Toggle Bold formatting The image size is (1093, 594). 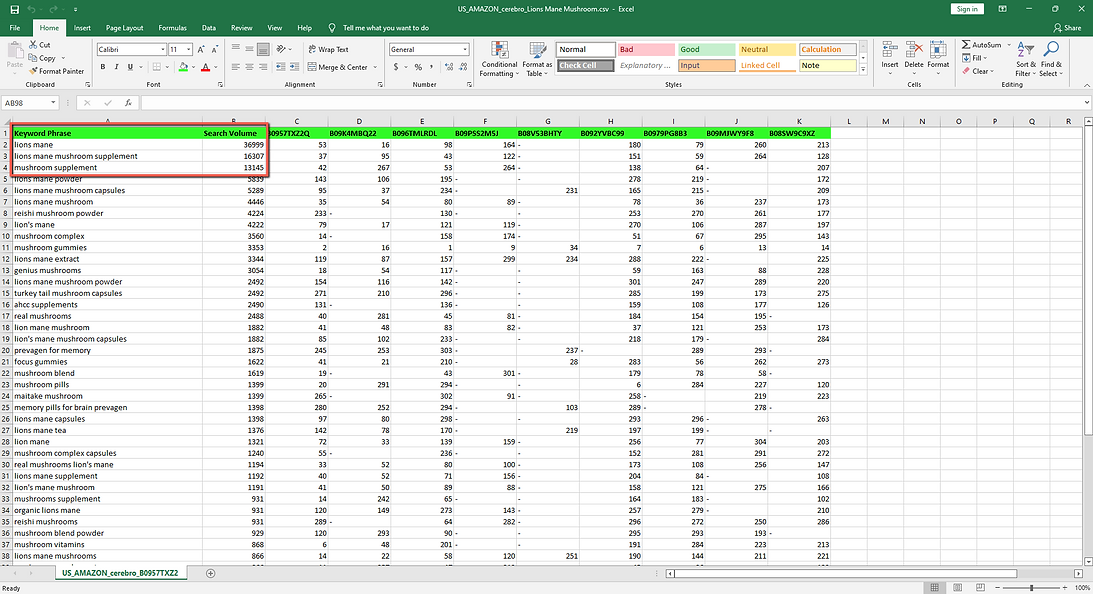(102, 67)
